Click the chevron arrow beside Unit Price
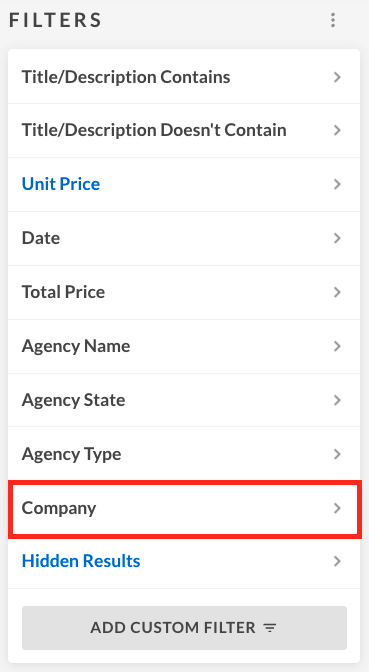This screenshot has height=672, width=369. (337, 184)
